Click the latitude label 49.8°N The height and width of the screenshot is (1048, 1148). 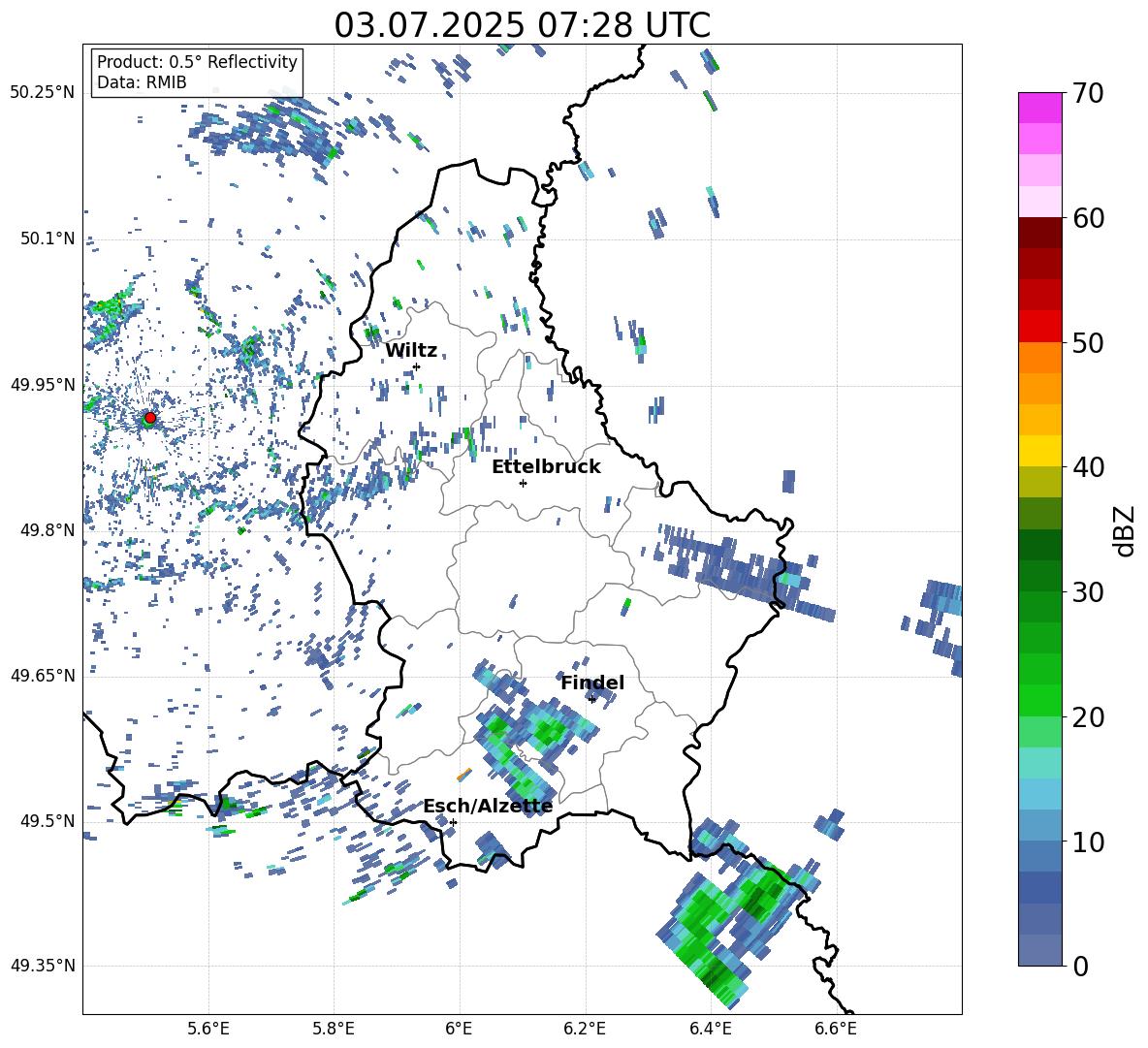tap(48, 529)
